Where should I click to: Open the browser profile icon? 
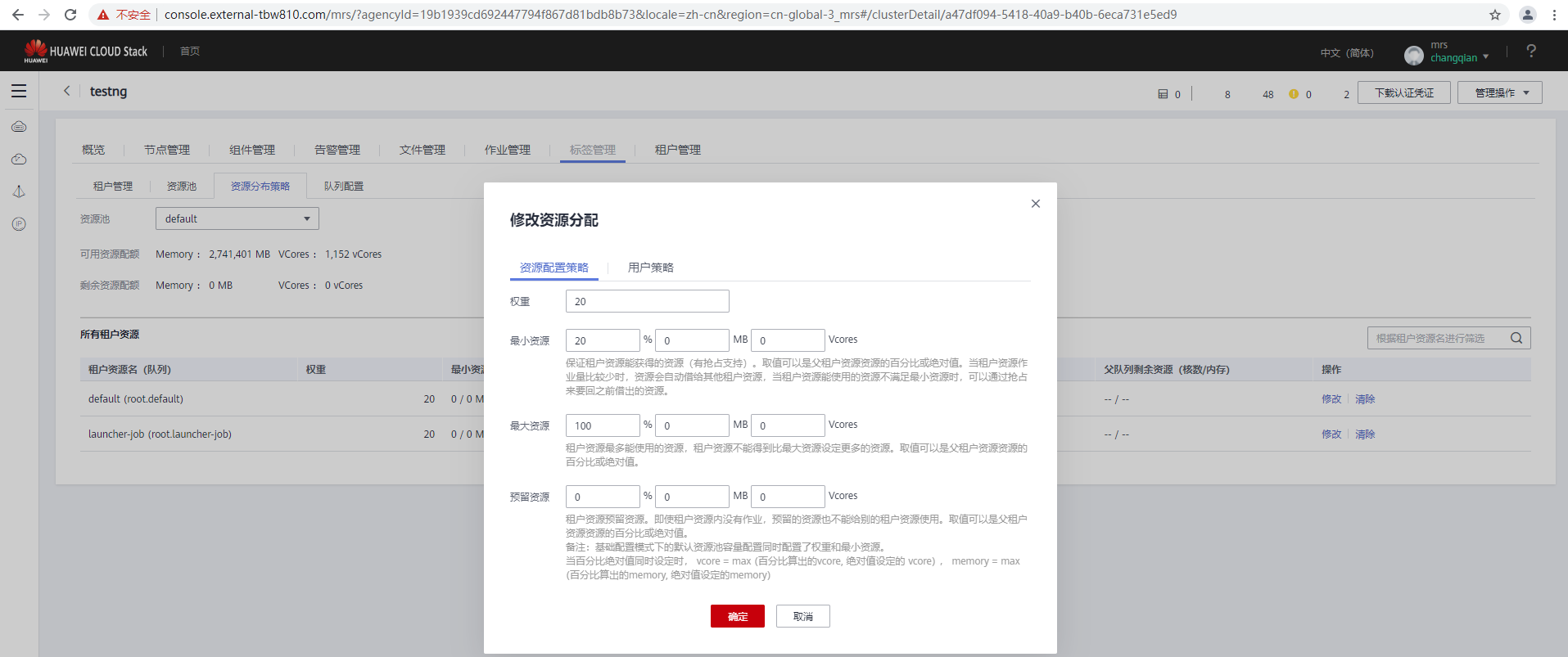1528,15
